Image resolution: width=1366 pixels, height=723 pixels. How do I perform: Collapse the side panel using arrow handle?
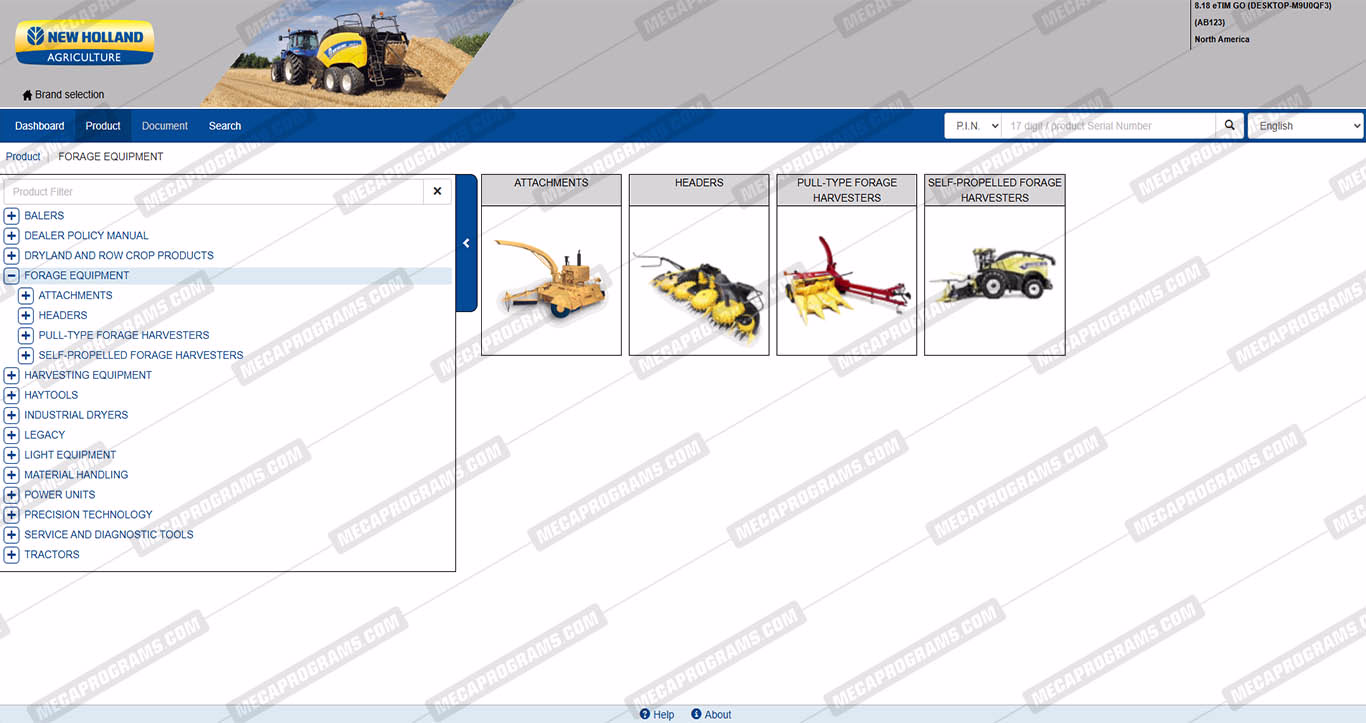click(466, 243)
